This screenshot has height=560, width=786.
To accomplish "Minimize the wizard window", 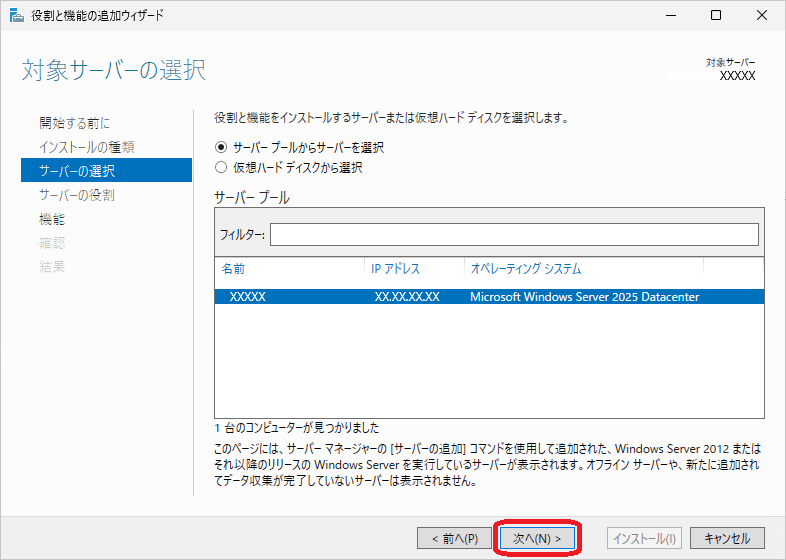I will pyautogui.click(x=669, y=15).
